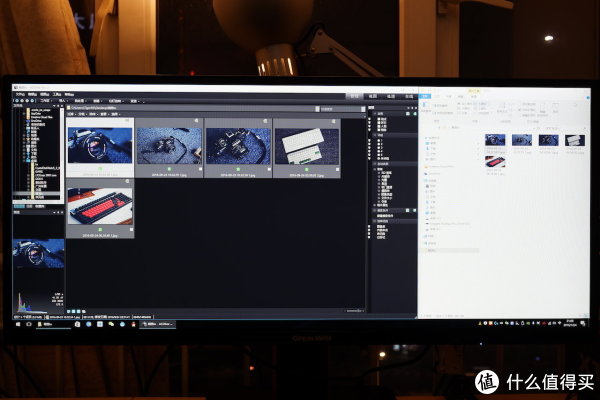Click the green tag under the red keyboard thumbnail
This screenshot has height=400, width=600.
pos(100,229)
